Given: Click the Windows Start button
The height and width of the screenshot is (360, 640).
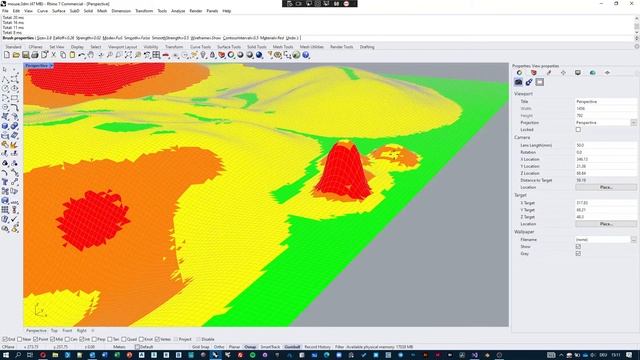Looking at the screenshot, I should pyautogui.click(x=6, y=355).
